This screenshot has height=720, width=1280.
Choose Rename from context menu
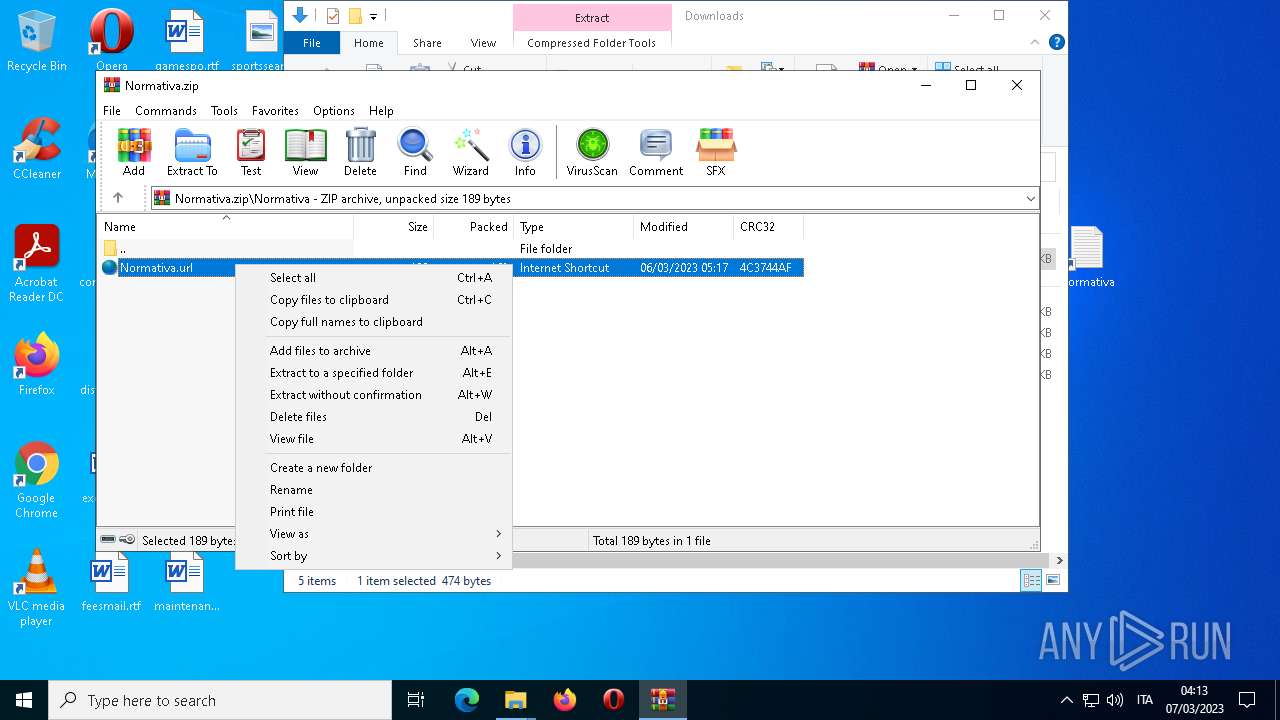tap(374, 490)
